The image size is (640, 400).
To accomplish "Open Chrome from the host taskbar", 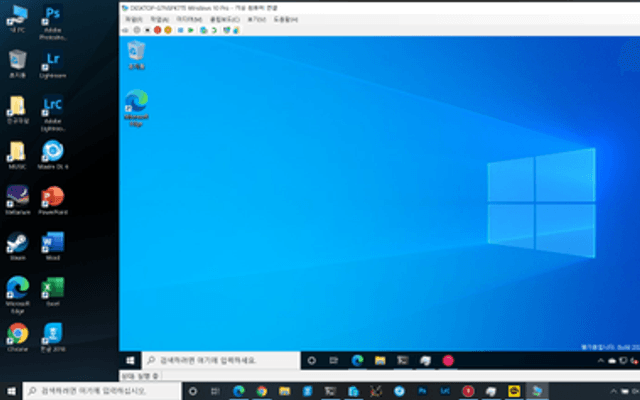I will [x=262, y=391].
